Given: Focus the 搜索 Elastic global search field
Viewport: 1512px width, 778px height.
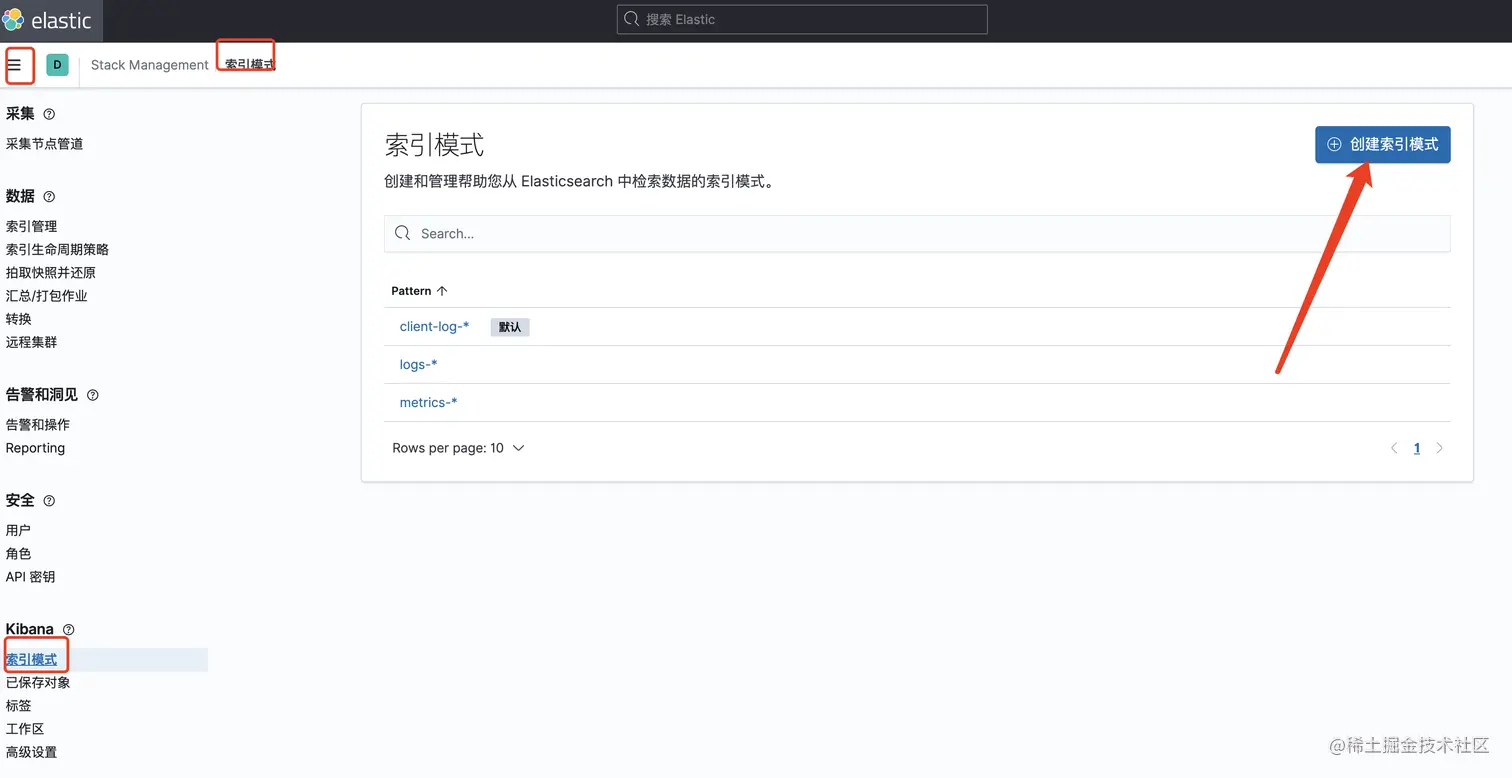Looking at the screenshot, I should [802, 19].
